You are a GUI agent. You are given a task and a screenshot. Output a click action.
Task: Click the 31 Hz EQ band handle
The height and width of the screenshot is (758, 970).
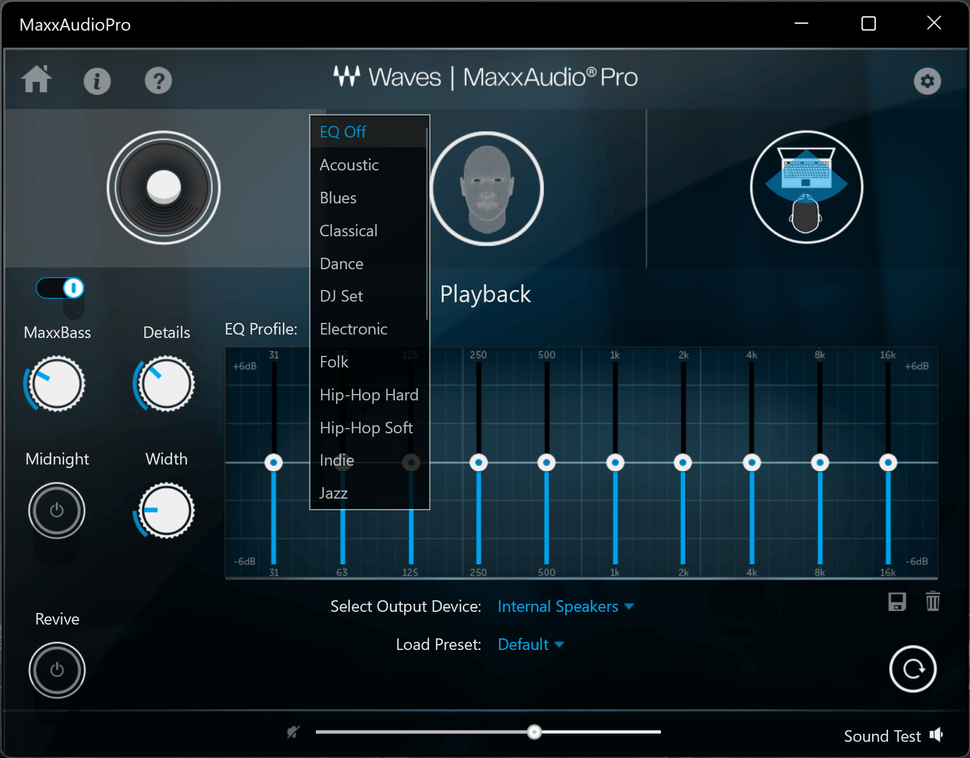point(273,462)
